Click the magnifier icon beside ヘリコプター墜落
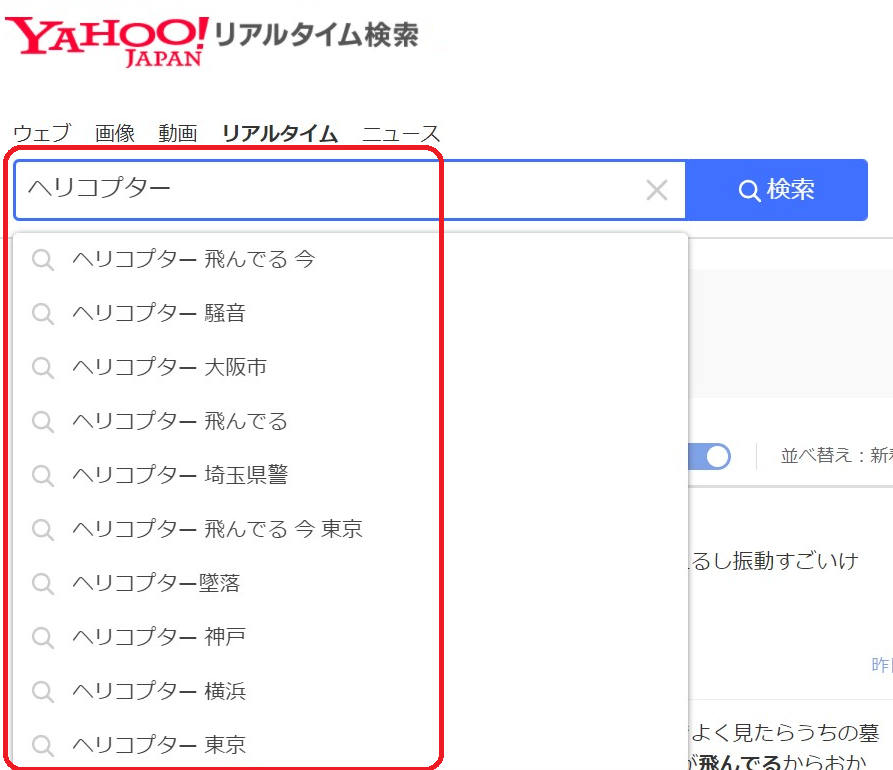The height and width of the screenshot is (770, 893). point(43,584)
